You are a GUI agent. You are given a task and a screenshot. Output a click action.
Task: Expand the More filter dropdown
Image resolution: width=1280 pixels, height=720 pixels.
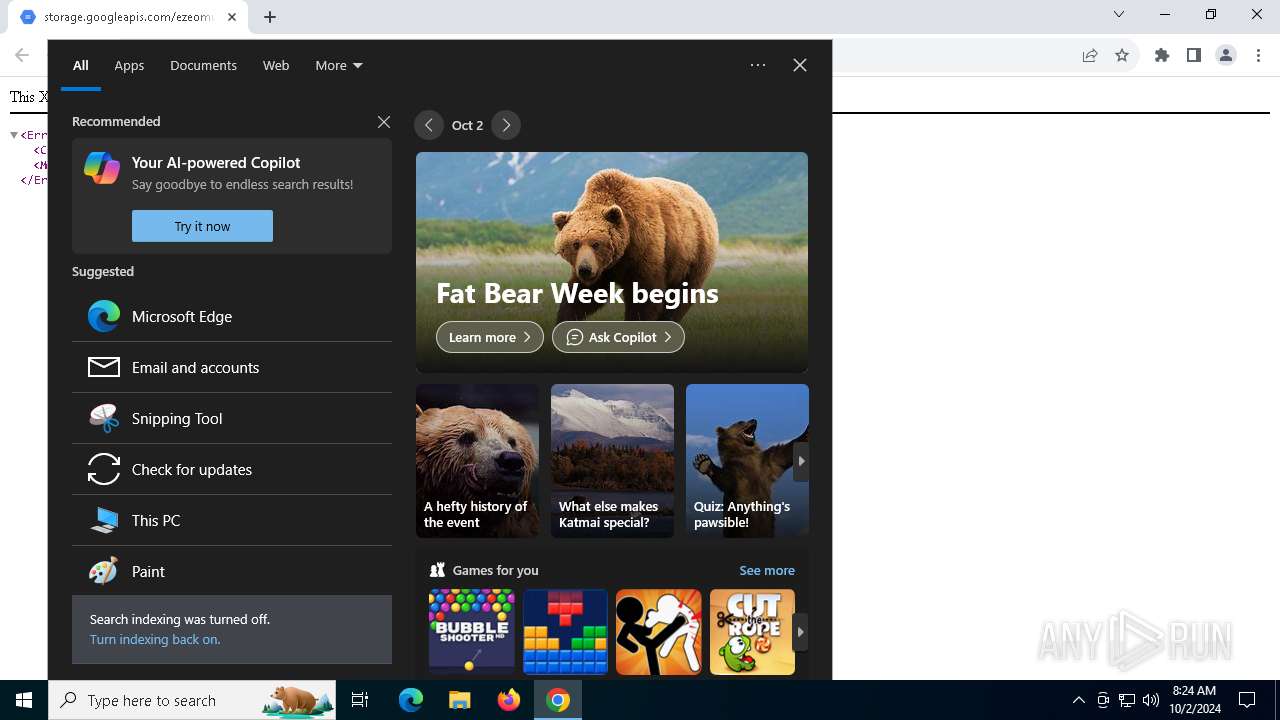pos(339,65)
